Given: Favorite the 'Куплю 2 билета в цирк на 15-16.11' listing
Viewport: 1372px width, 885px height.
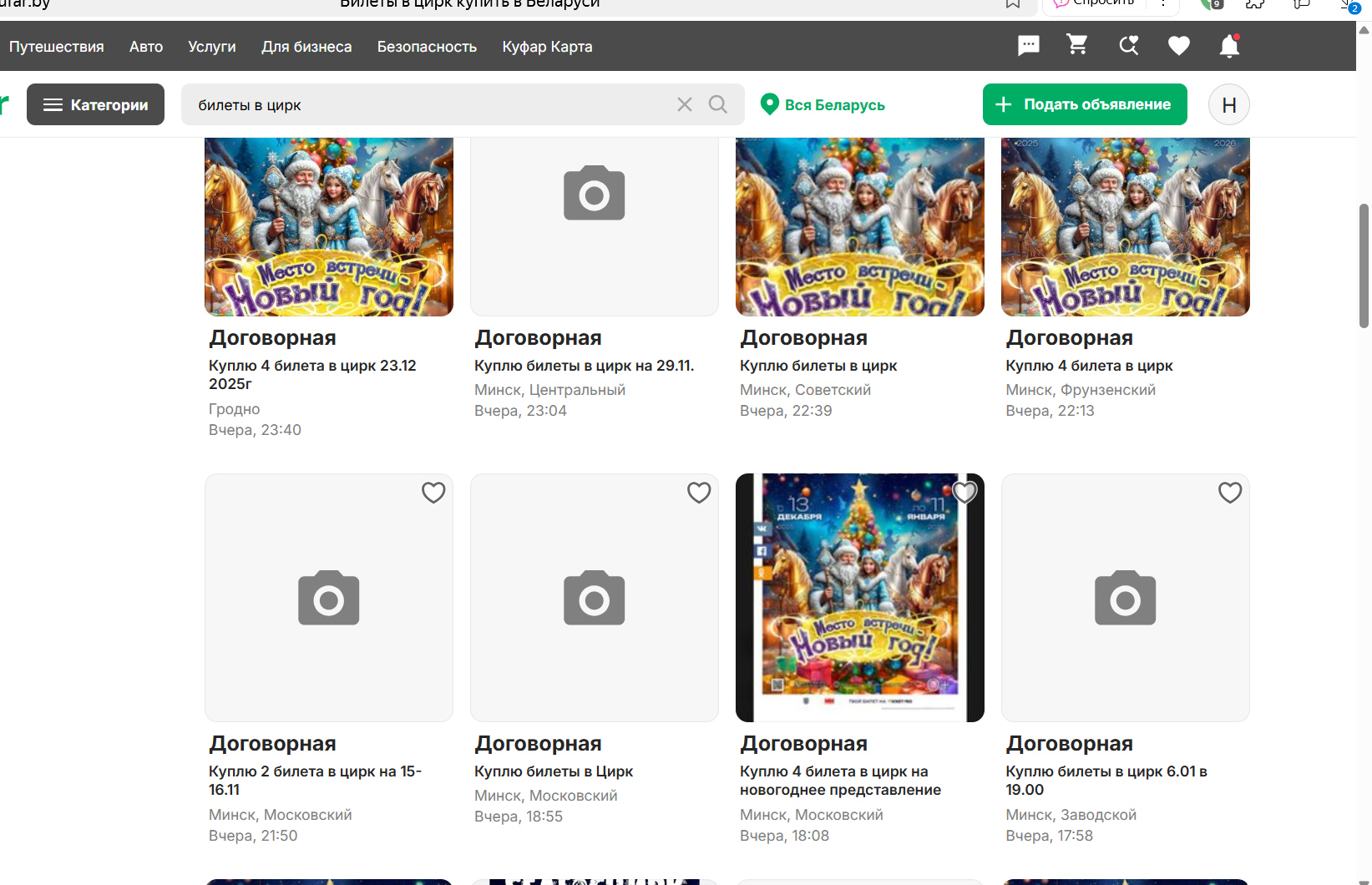Looking at the screenshot, I should 433,493.
